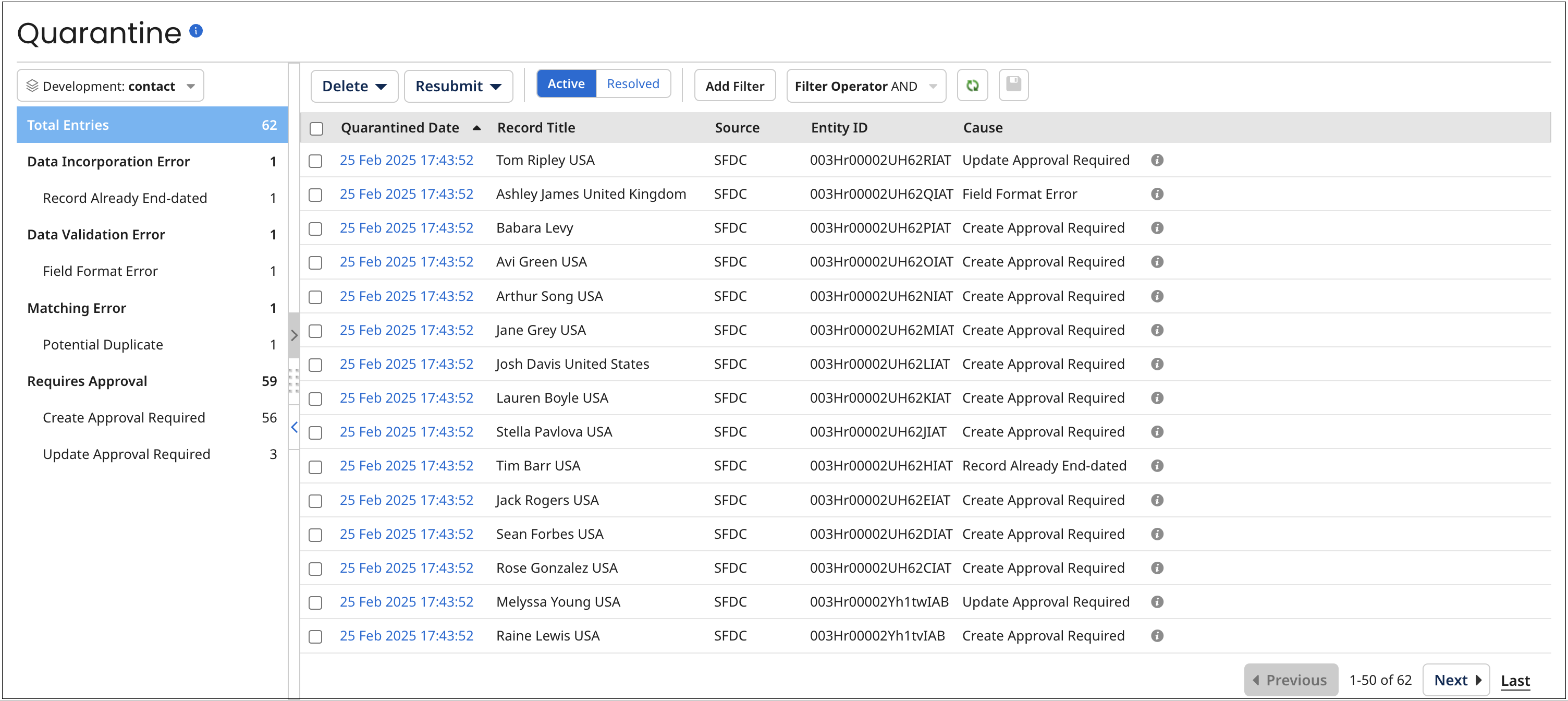This screenshot has width=1568, height=701.
Task: Click the sort arrow on Quarantined Date
Action: coord(477,127)
